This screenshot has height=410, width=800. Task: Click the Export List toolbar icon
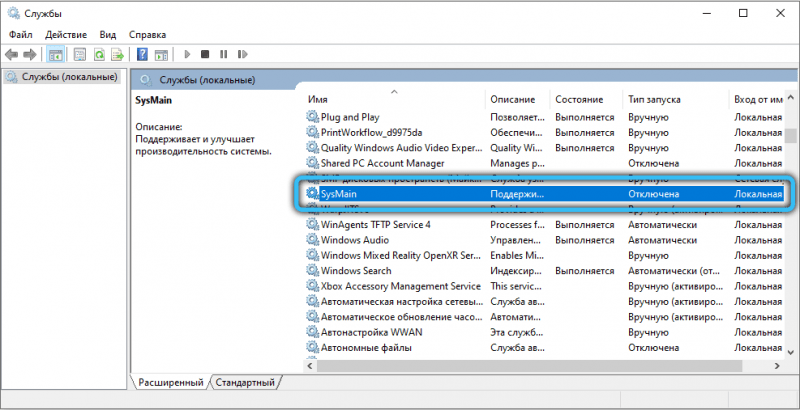click(x=118, y=54)
